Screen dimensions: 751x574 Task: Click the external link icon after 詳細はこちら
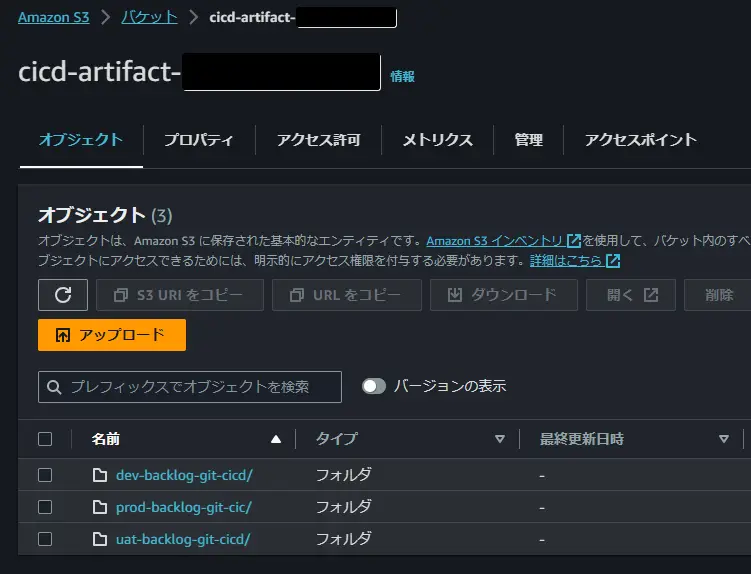(x=613, y=261)
